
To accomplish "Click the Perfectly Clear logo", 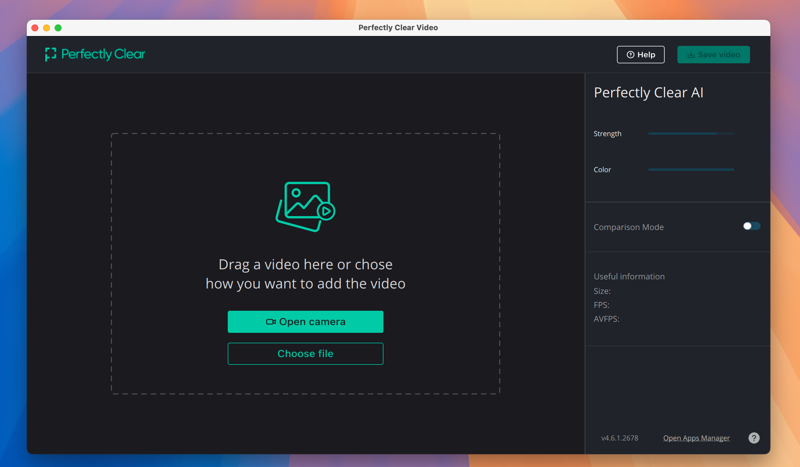I will click(x=95, y=54).
